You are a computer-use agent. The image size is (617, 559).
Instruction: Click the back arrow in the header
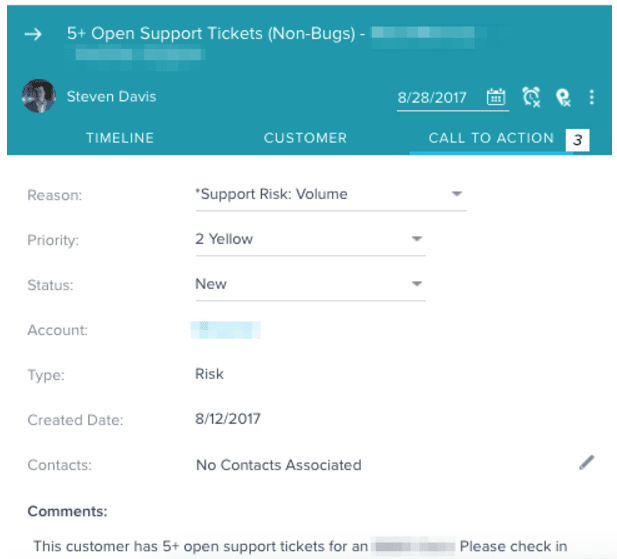33,34
